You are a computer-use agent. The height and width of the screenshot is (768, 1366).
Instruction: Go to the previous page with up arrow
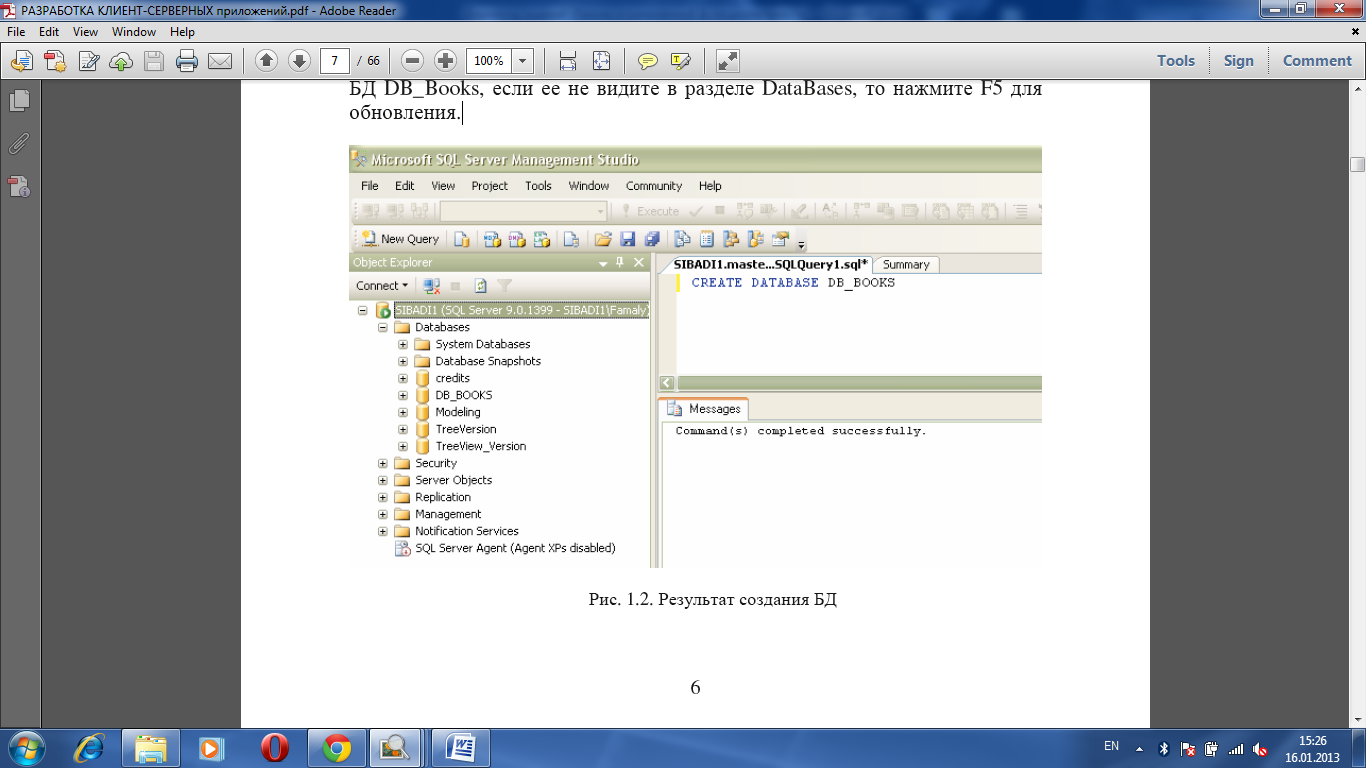(266, 61)
